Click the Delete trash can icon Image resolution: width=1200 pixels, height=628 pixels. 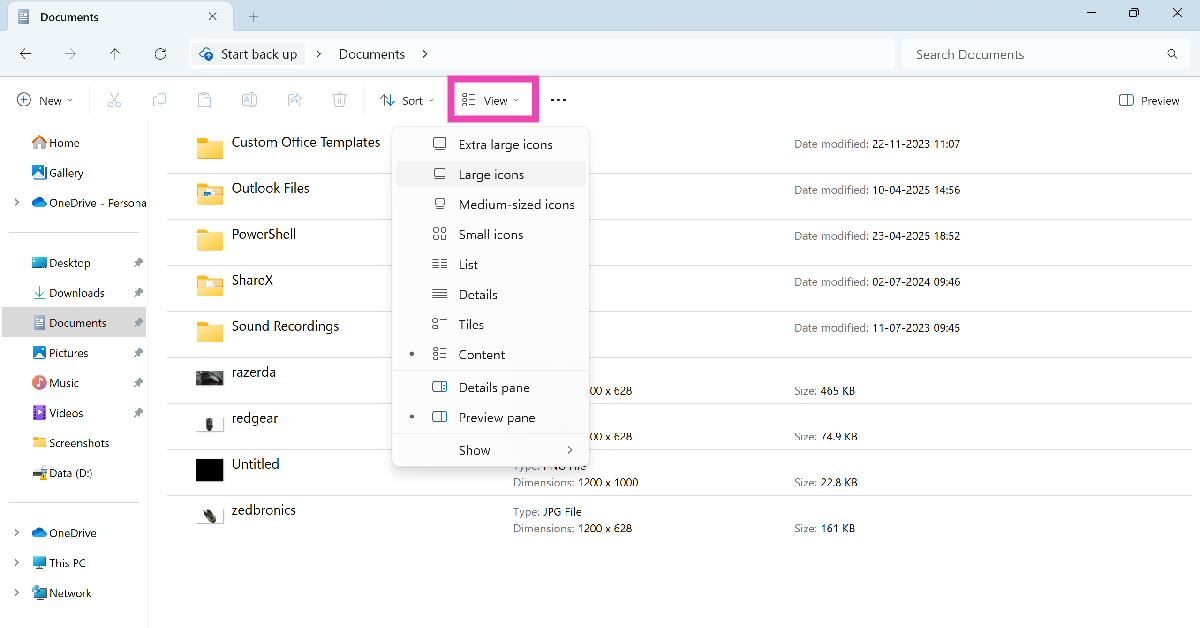[340, 100]
